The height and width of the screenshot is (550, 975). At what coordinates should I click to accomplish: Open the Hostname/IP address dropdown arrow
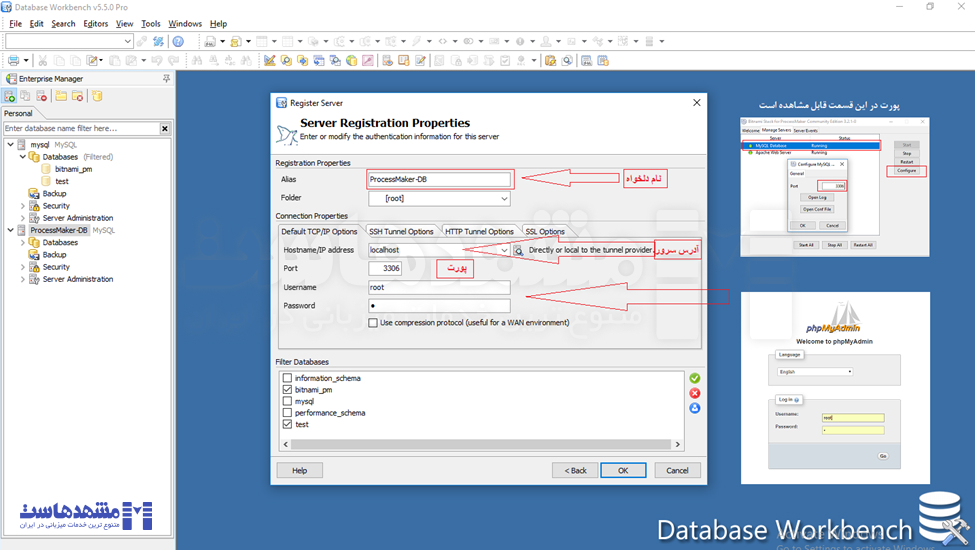click(504, 250)
